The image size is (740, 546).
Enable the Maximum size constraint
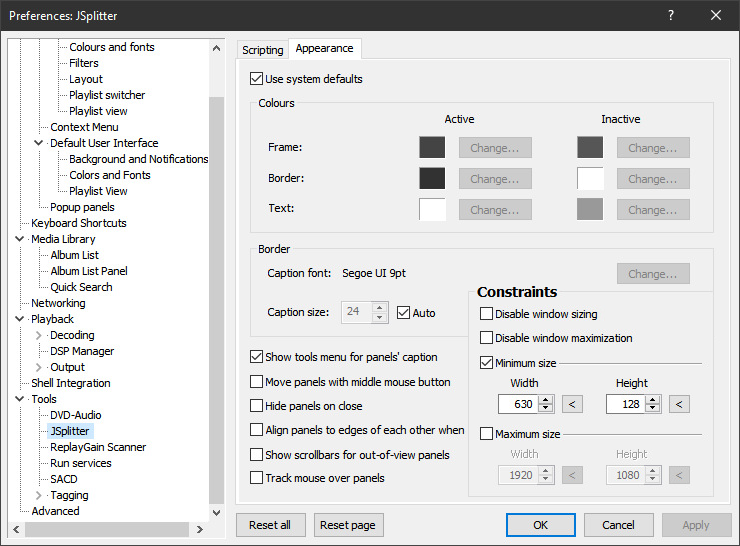(487, 434)
